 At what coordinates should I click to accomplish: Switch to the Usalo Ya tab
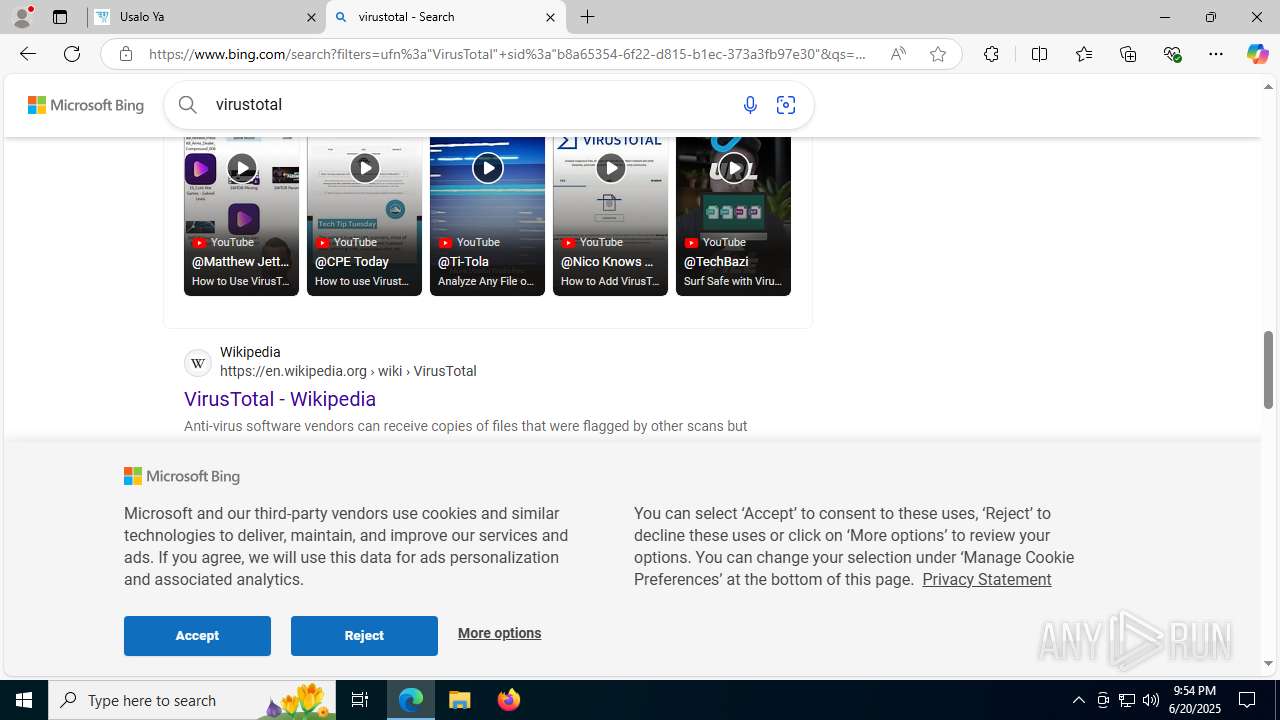pyautogui.click(x=207, y=17)
